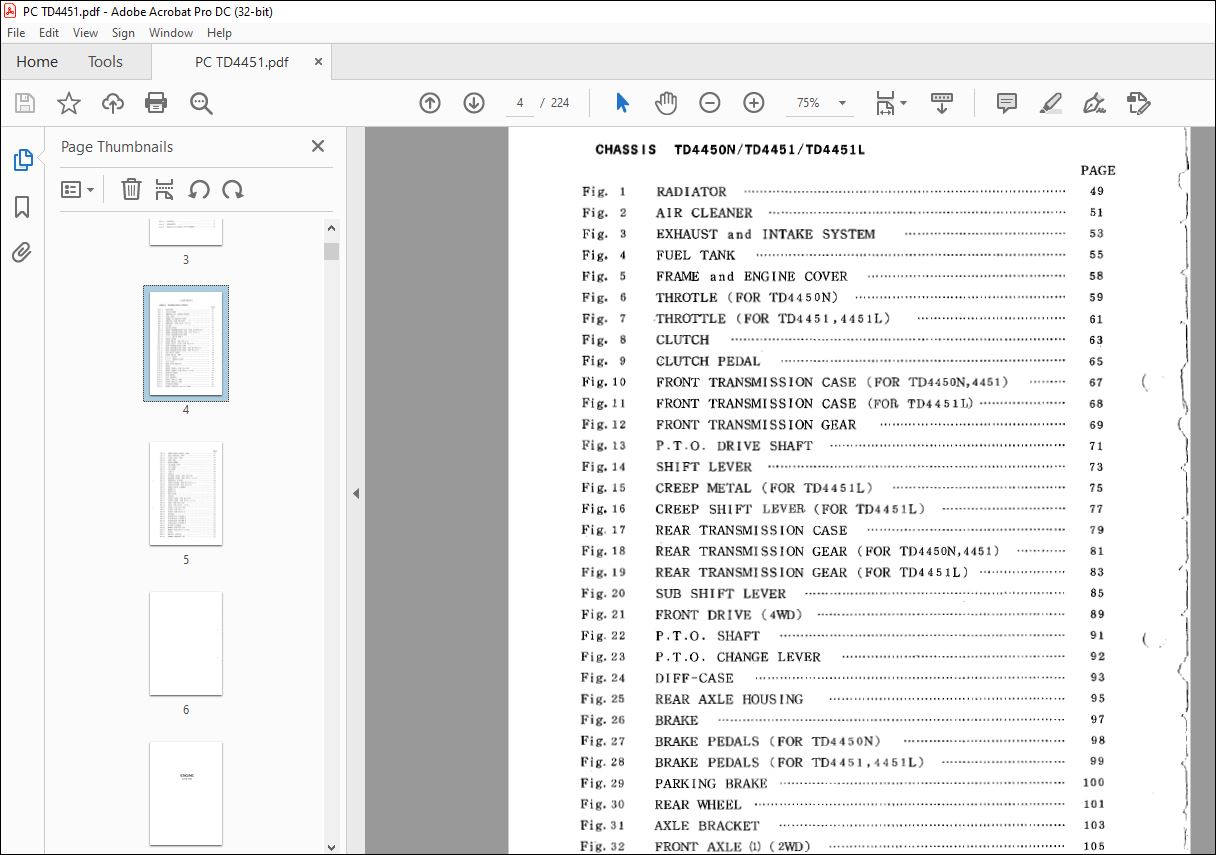
Task: Select the page 7 ENGINE thumbnail
Action: tap(186, 793)
